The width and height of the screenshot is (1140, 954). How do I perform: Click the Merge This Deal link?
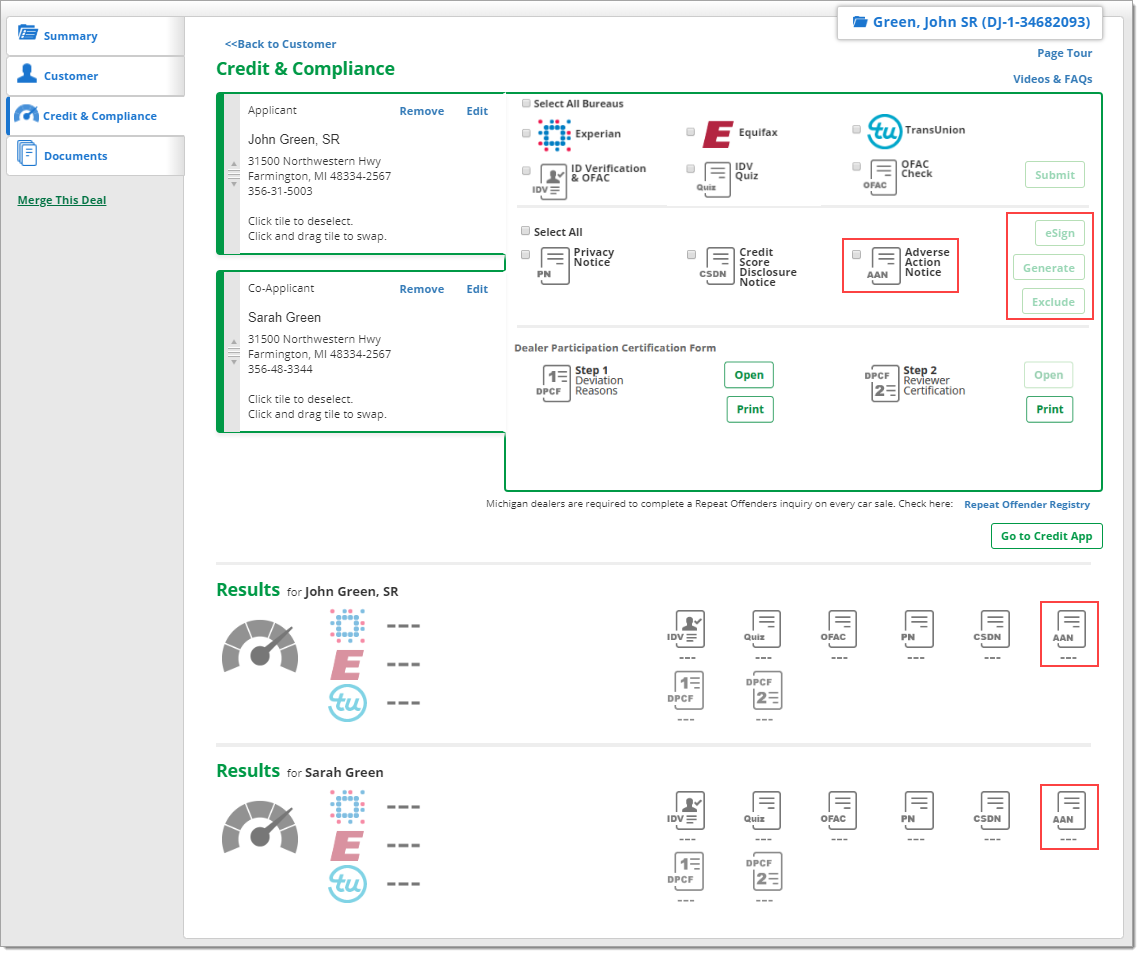click(62, 200)
